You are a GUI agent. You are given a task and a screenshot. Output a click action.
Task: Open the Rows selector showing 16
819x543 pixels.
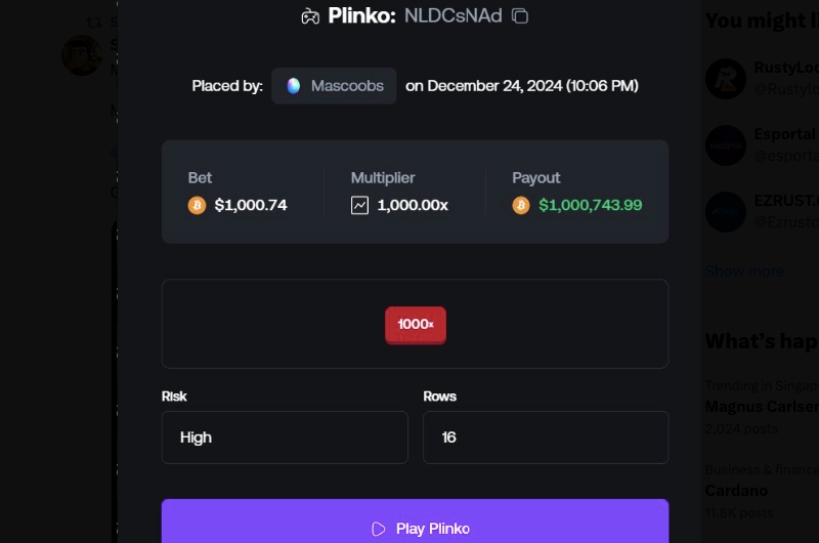click(x=545, y=437)
